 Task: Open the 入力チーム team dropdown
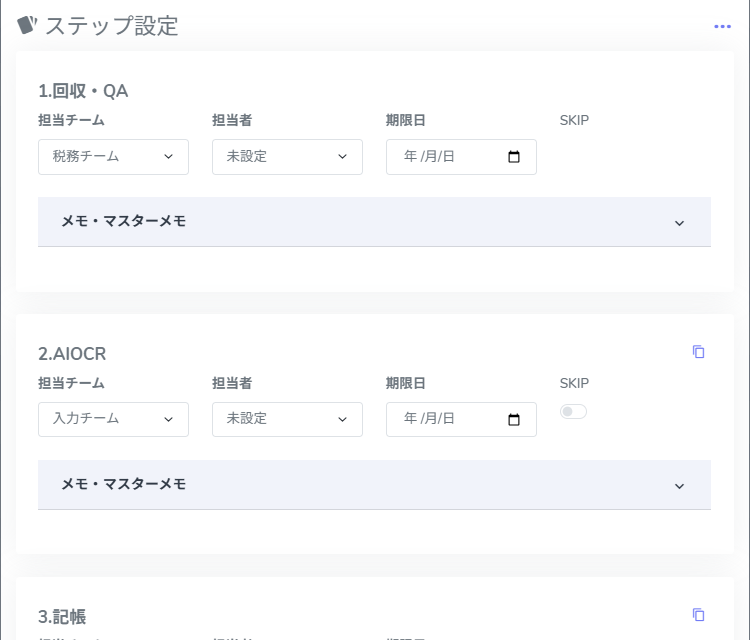click(x=113, y=420)
